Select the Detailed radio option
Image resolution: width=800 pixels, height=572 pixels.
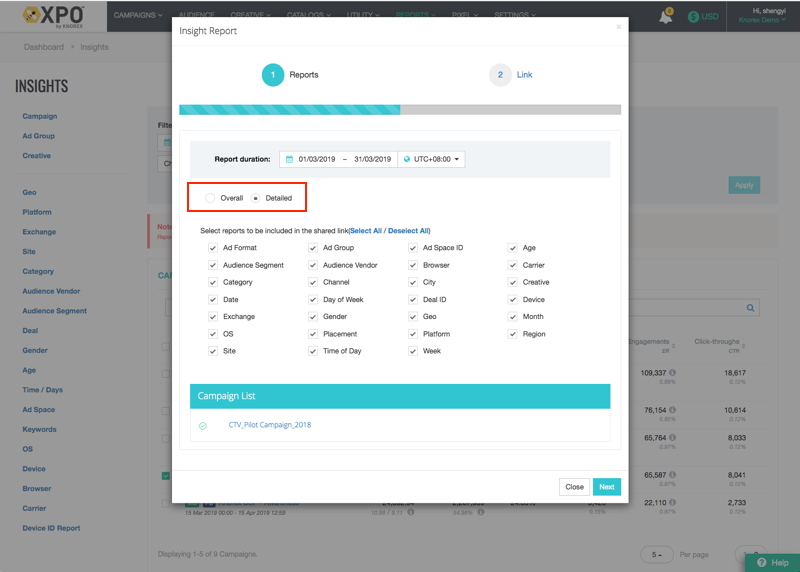point(256,198)
